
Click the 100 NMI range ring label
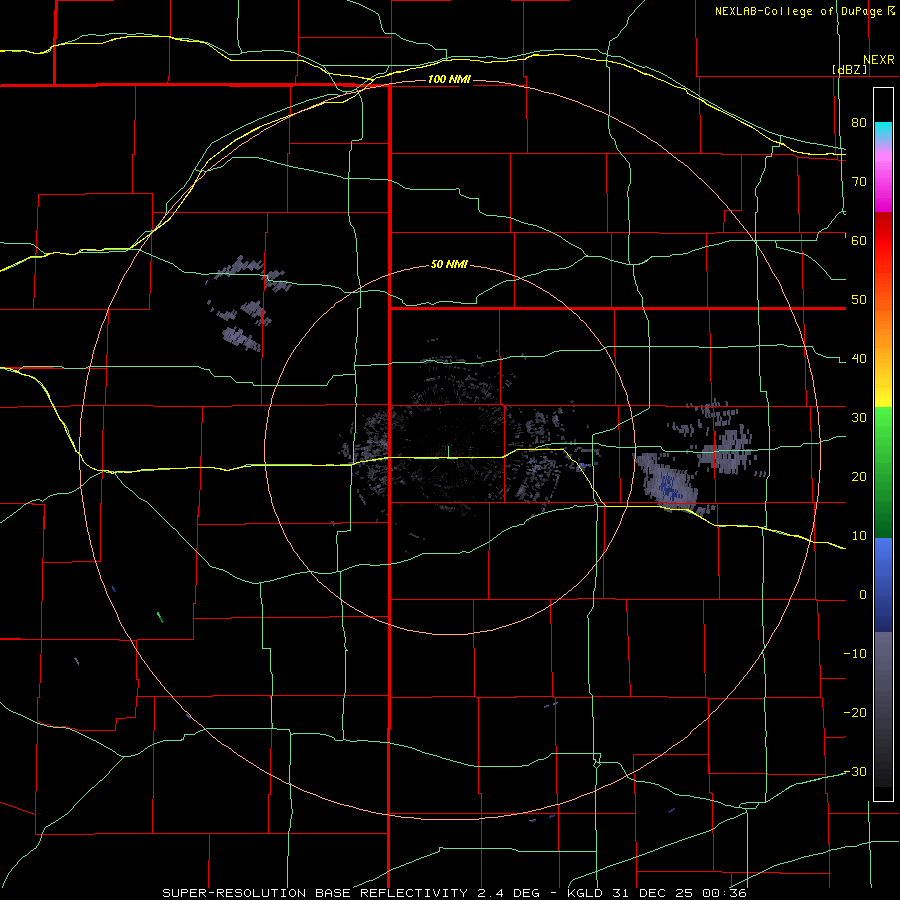tap(449, 79)
